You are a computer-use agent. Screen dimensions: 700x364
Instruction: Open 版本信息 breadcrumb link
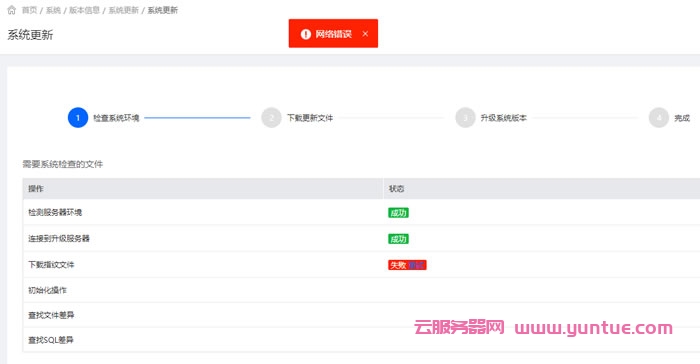tap(84, 10)
